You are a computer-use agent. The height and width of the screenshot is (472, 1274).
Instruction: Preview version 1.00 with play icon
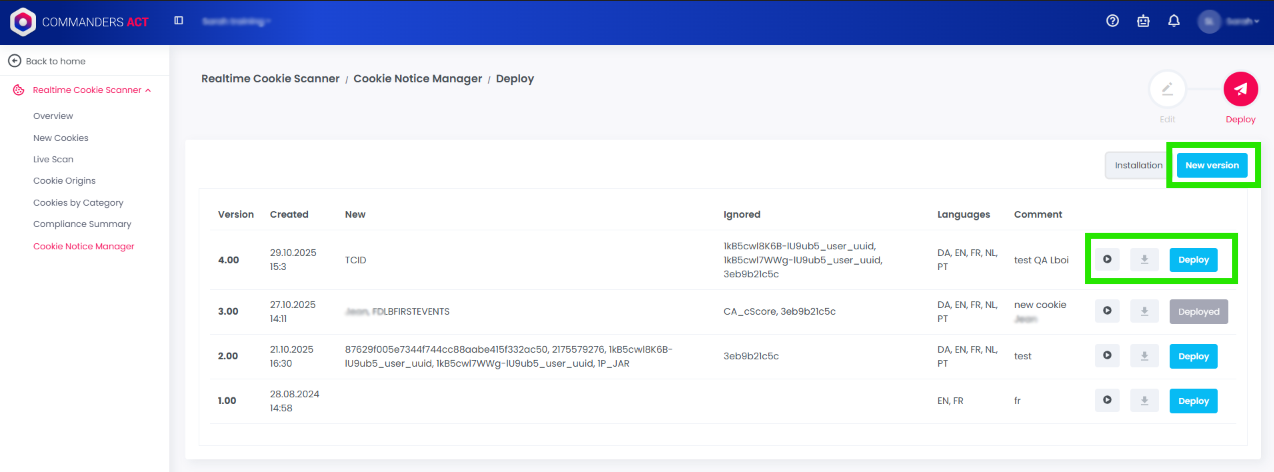[1107, 401]
